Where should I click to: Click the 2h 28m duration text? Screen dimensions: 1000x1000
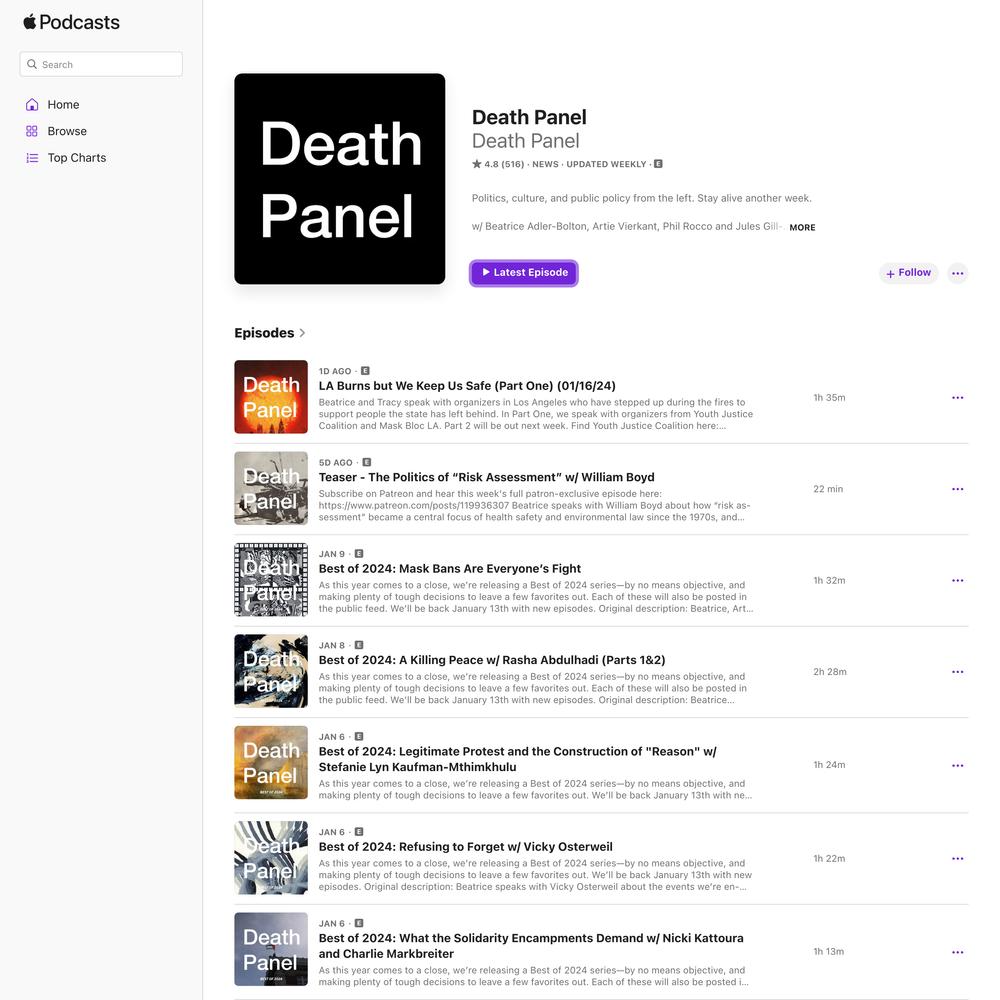point(830,672)
